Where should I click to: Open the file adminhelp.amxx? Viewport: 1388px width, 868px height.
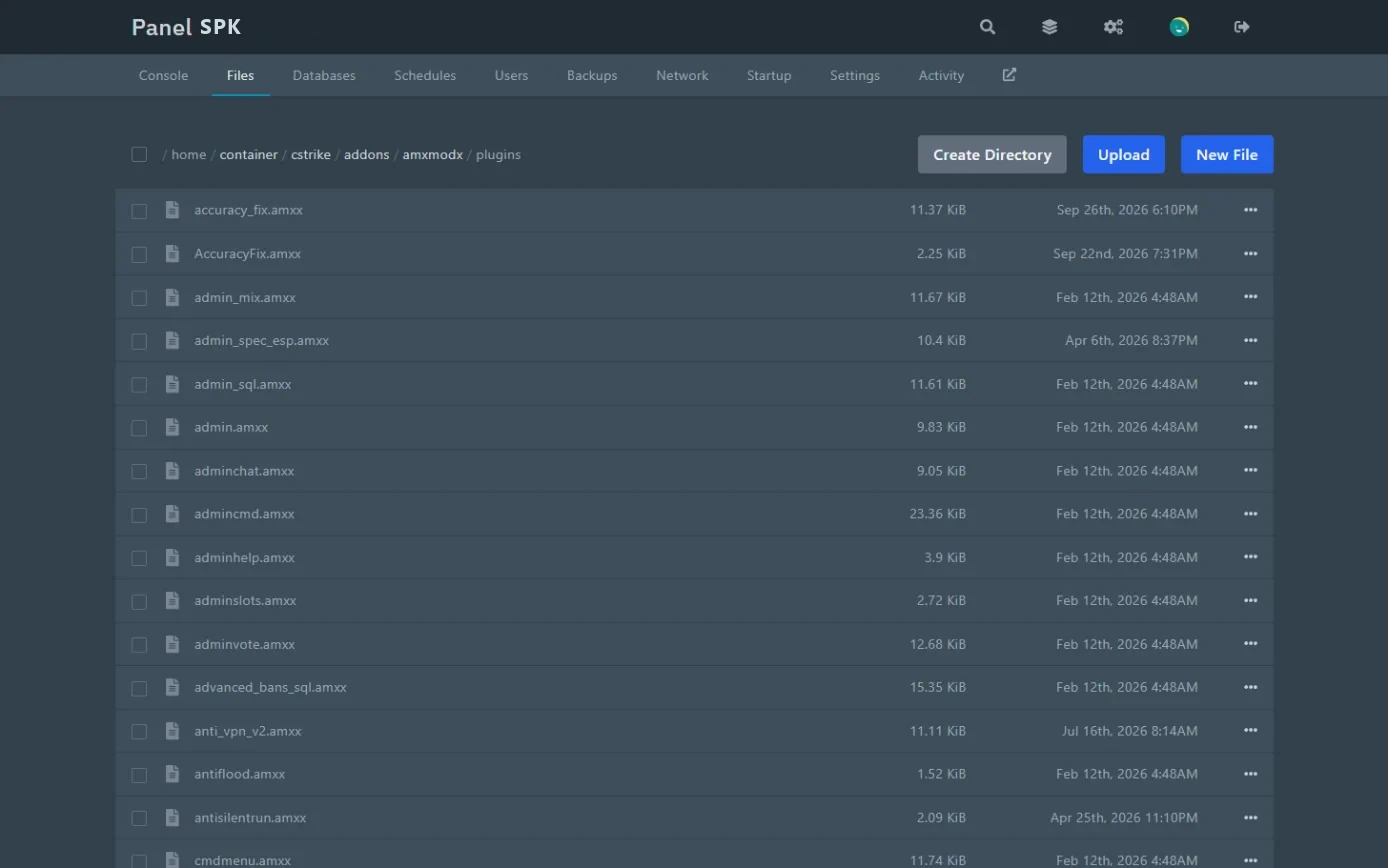click(245, 557)
